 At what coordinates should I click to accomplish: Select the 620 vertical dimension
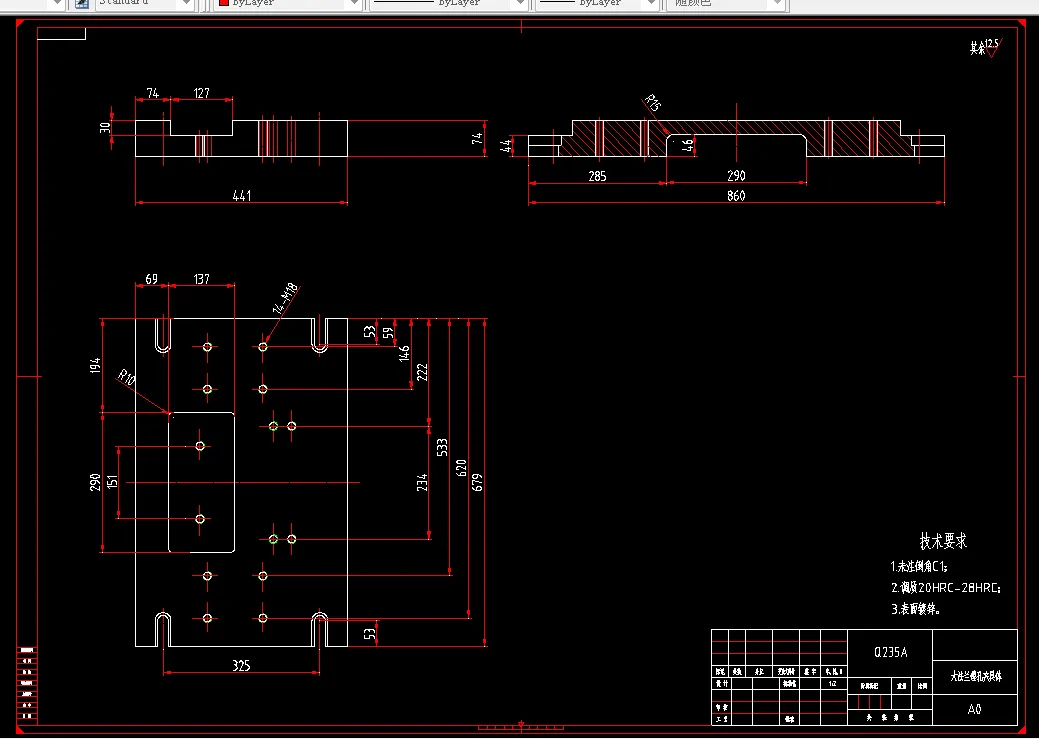coord(461,468)
